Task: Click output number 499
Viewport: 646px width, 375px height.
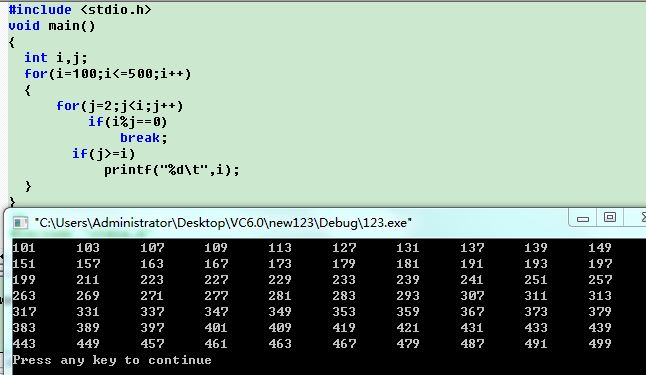Action: pyautogui.click(x=600, y=344)
